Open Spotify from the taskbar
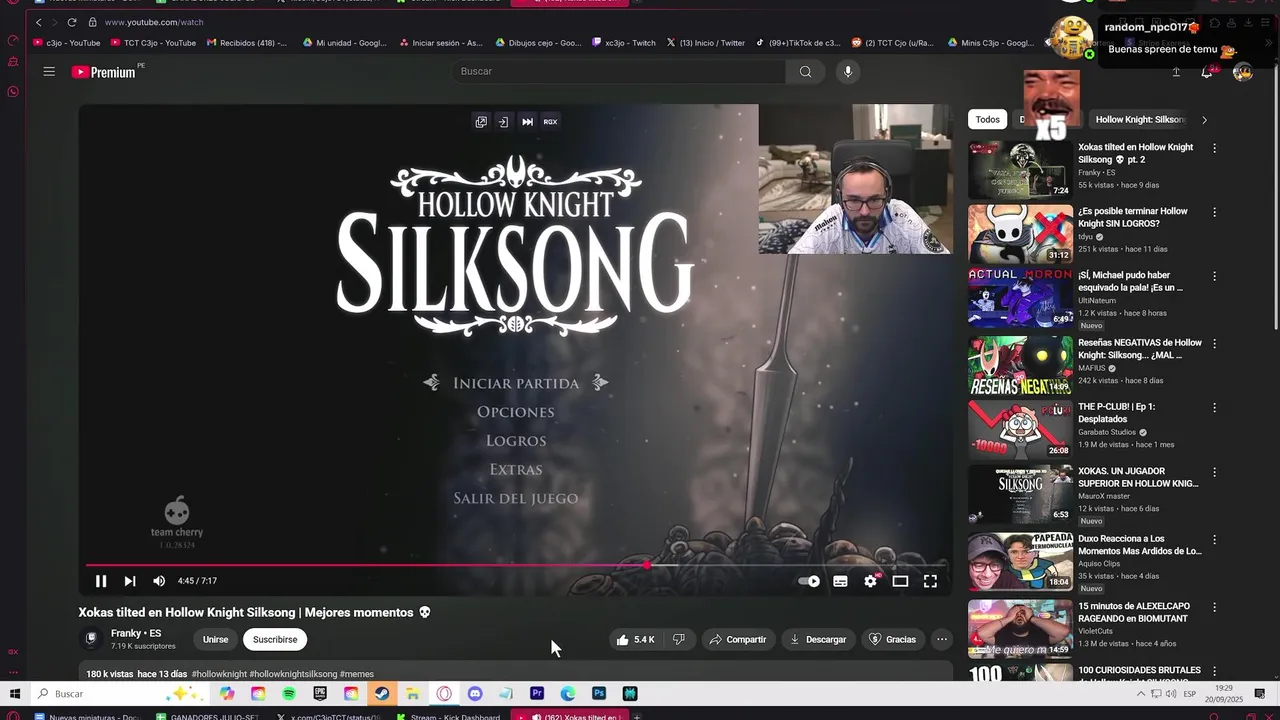 289,694
